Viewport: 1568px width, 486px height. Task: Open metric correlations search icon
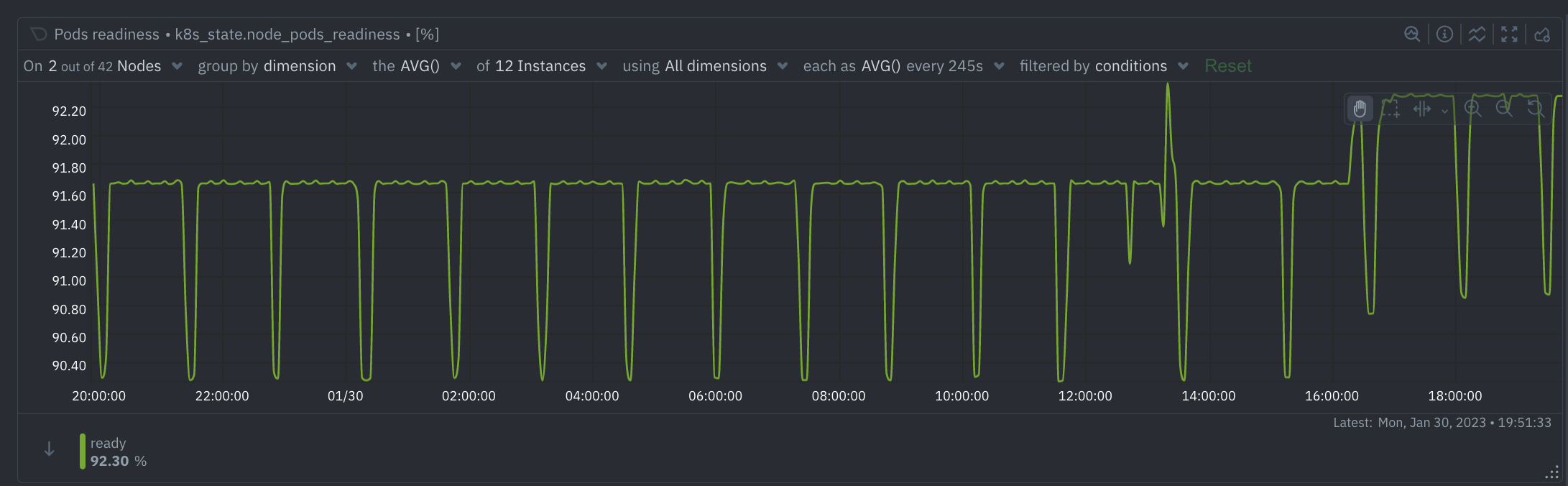click(x=1412, y=34)
